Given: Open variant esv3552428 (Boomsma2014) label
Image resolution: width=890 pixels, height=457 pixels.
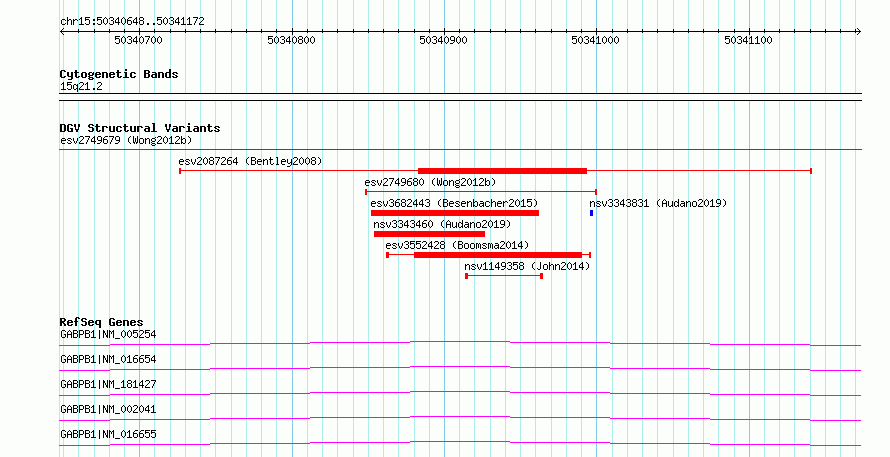Looking at the screenshot, I should pos(457,245).
